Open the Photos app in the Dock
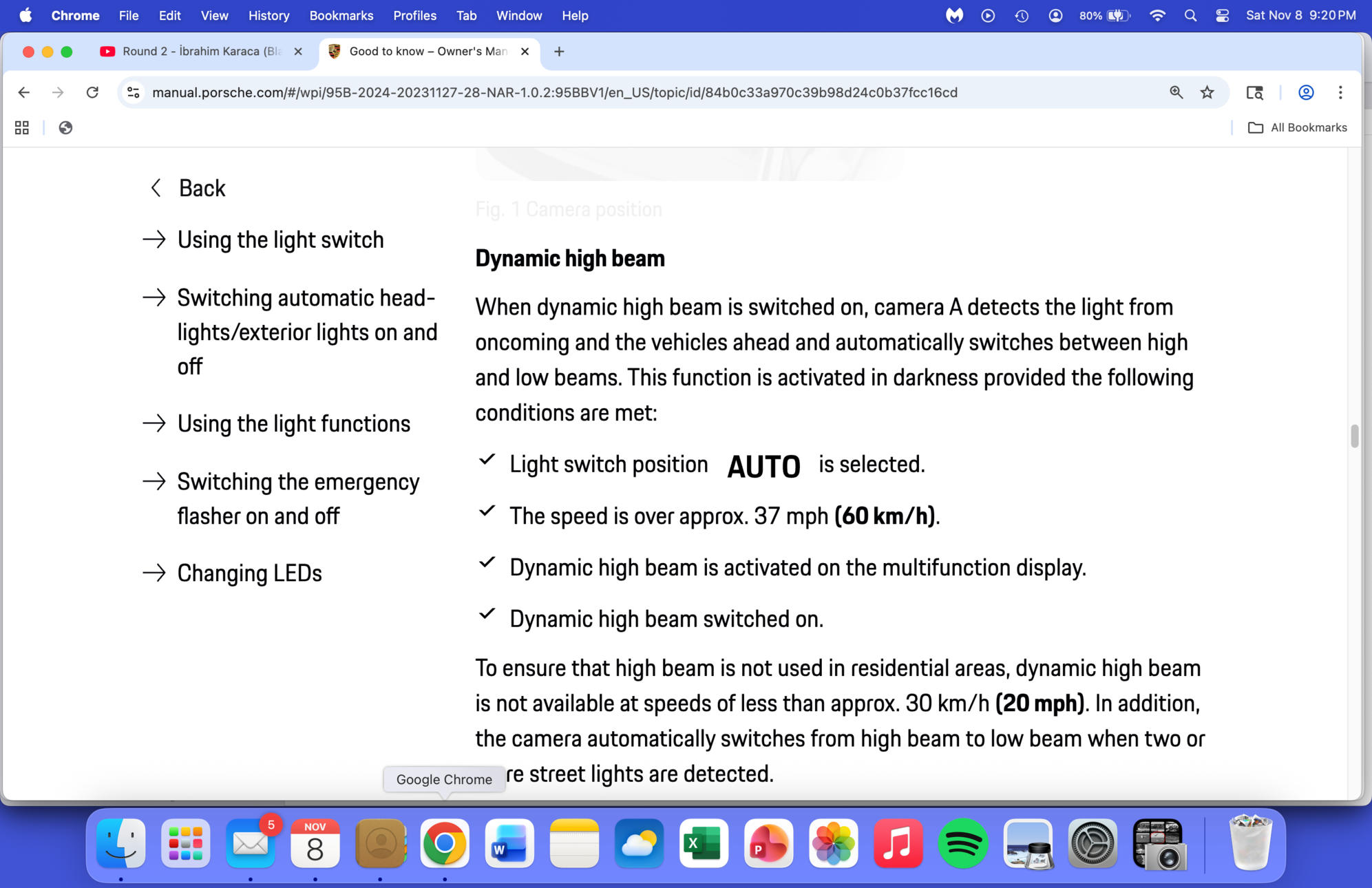The height and width of the screenshot is (888, 1372). [833, 843]
